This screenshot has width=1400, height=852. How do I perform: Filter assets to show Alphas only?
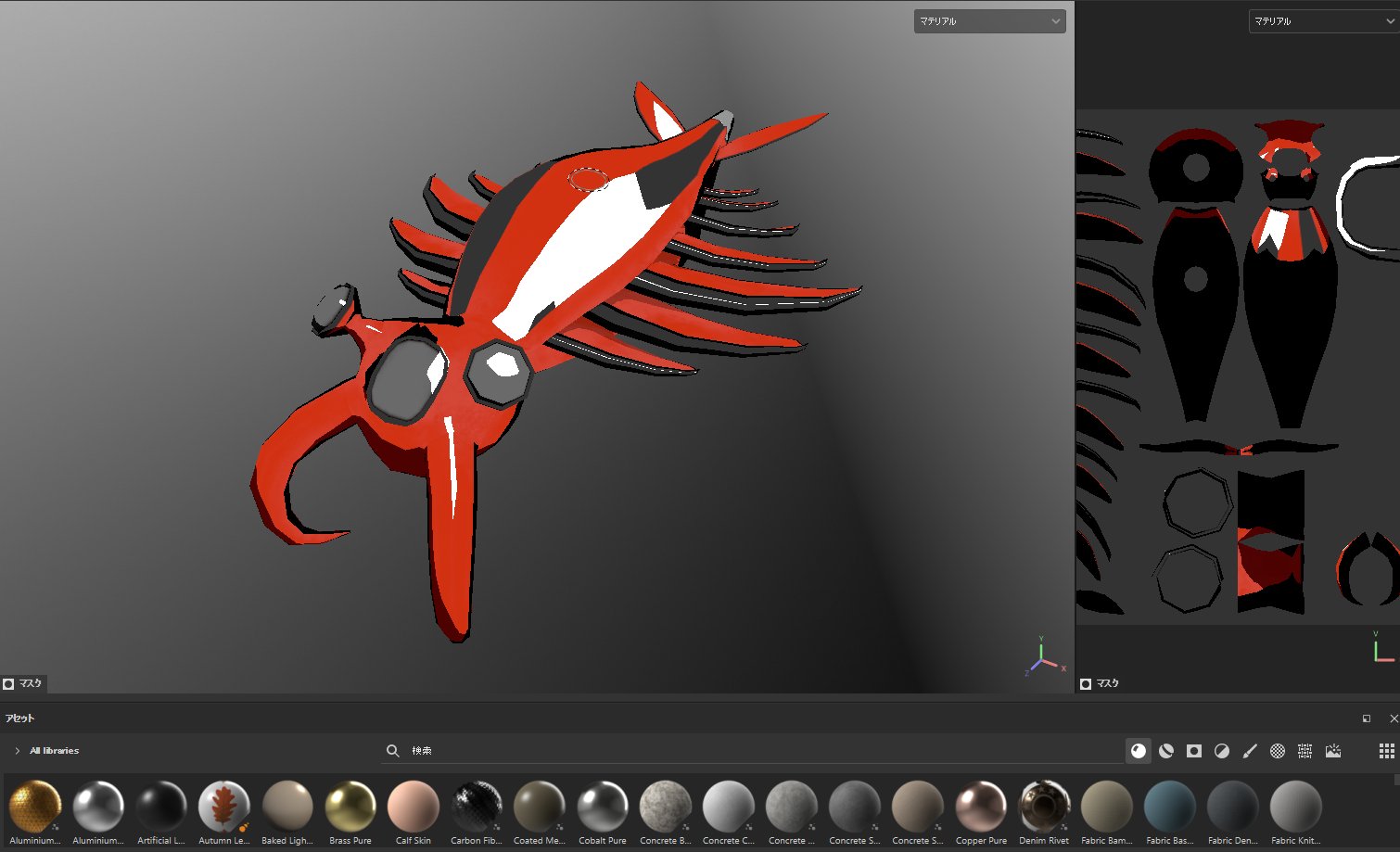tap(1278, 751)
